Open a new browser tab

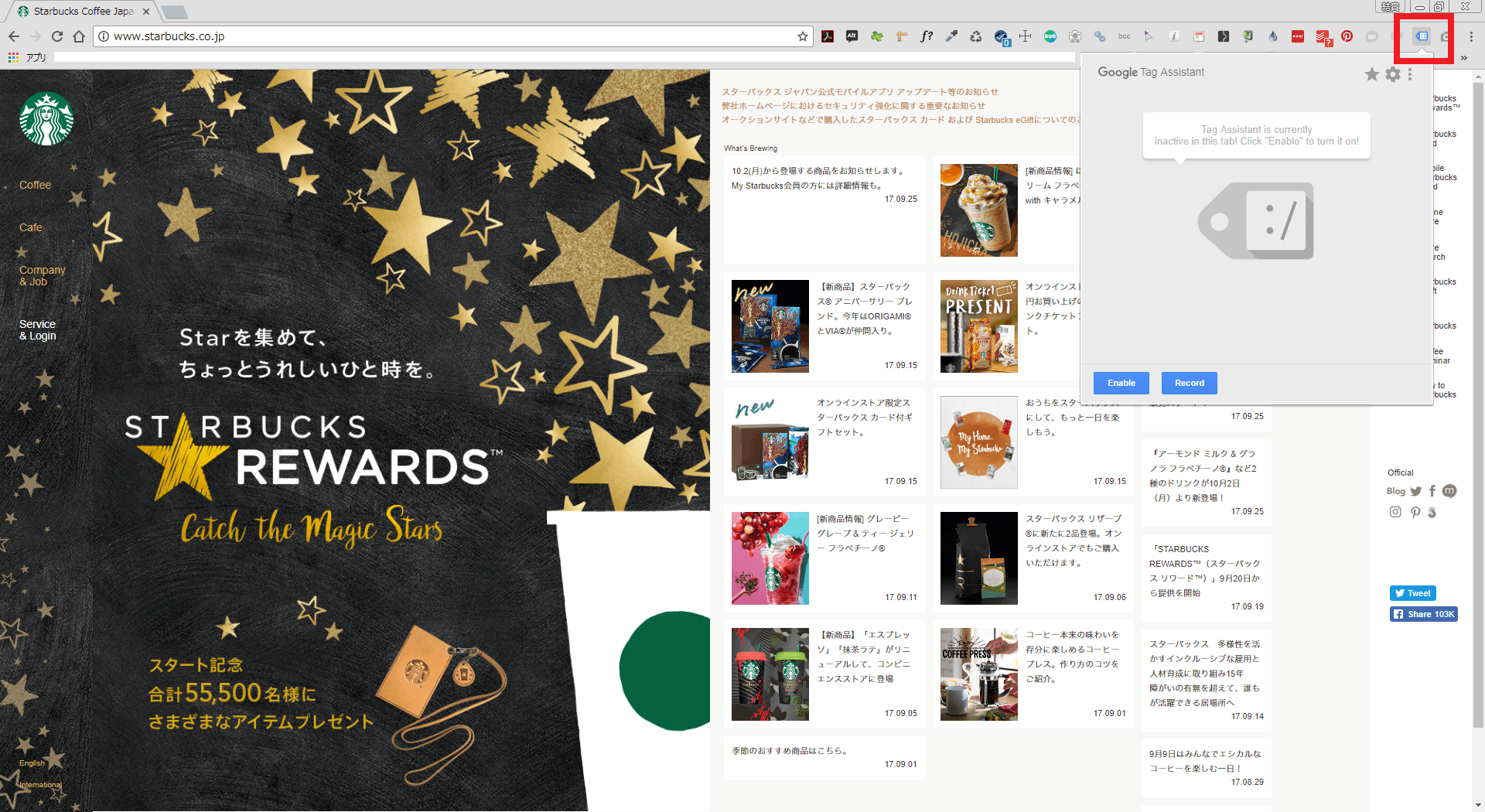pyautogui.click(x=175, y=12)
